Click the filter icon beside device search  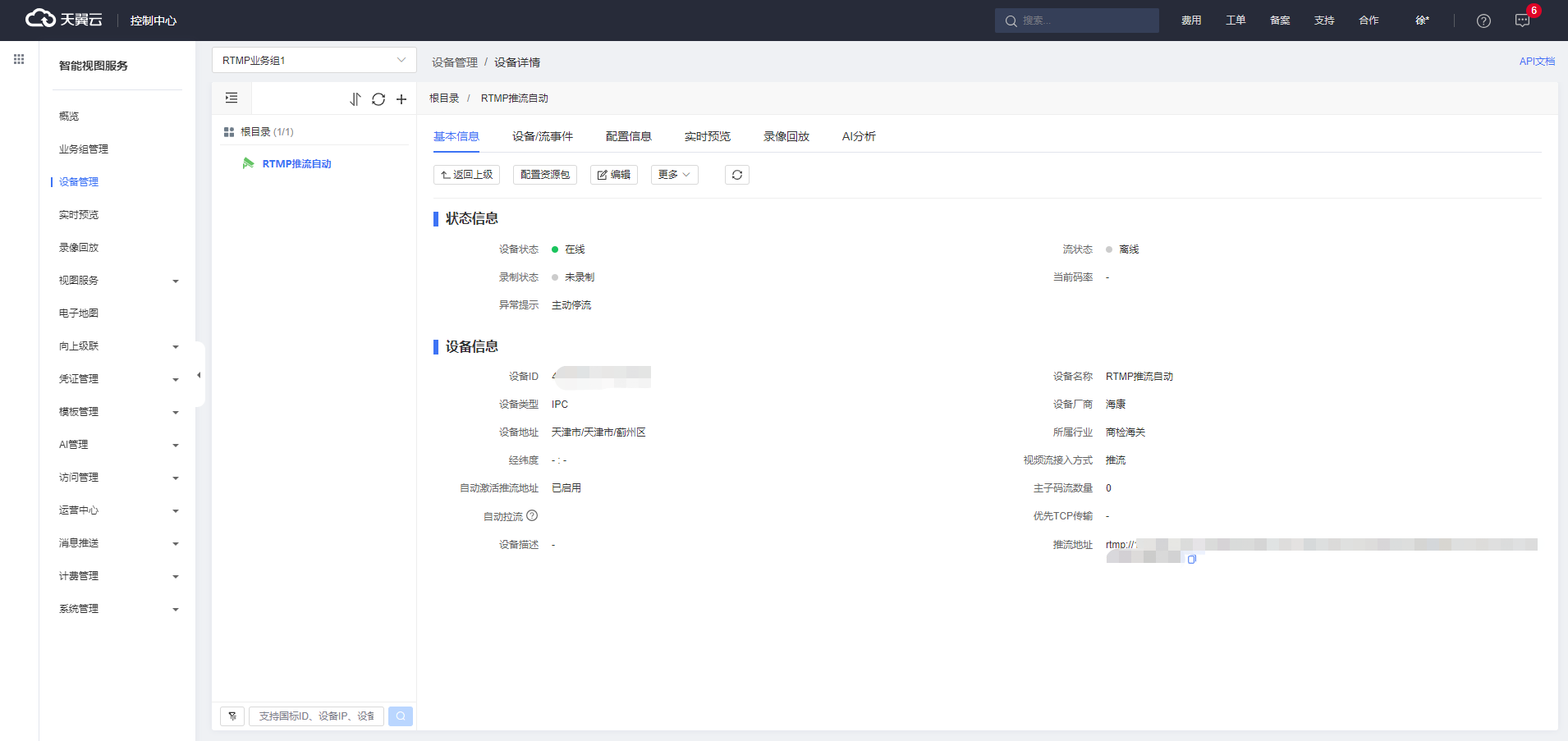(x=232, y=716)
